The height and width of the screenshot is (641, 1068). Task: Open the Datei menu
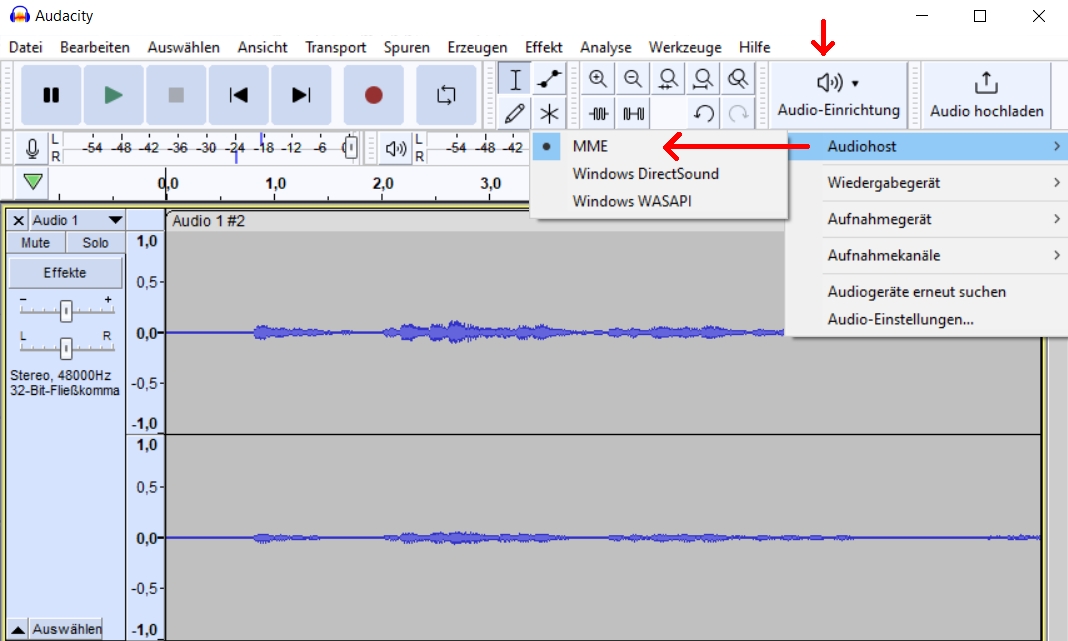26,47
